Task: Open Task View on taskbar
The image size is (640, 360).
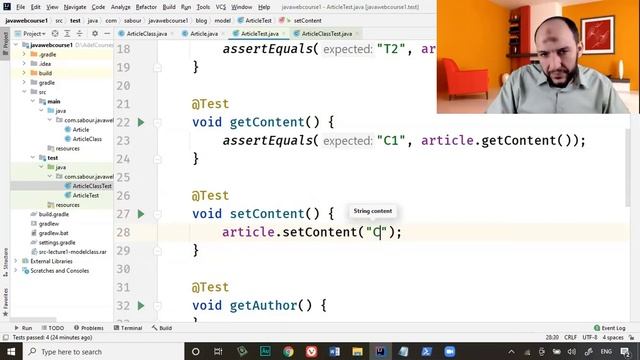Action: [218, 351]
